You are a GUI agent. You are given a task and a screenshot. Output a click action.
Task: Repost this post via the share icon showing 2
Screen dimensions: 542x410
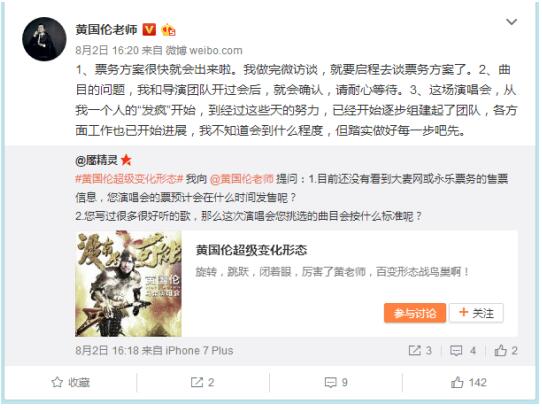point(203,382)
